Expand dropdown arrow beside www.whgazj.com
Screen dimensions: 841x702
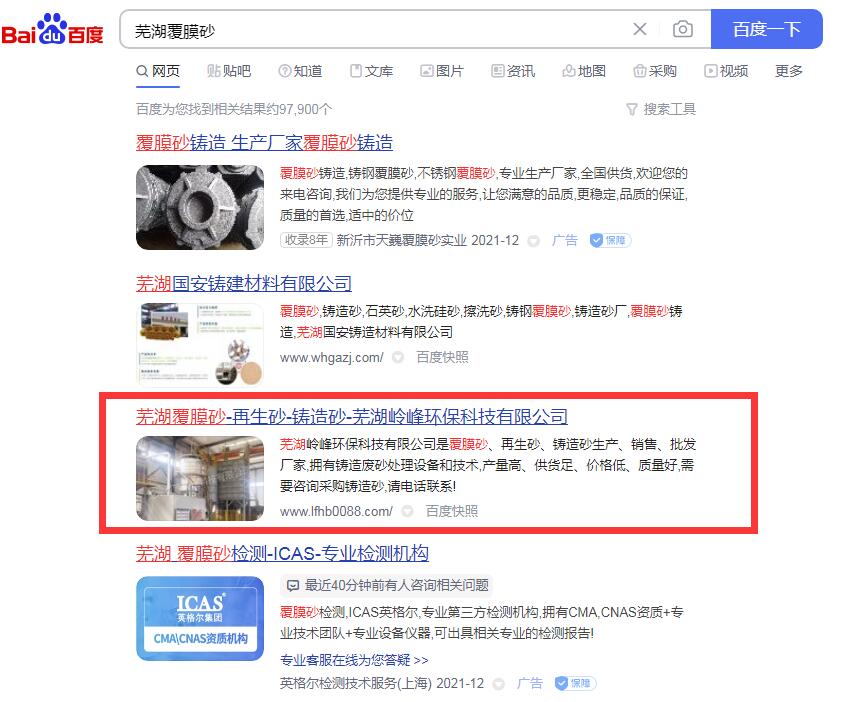click(397, 357)
